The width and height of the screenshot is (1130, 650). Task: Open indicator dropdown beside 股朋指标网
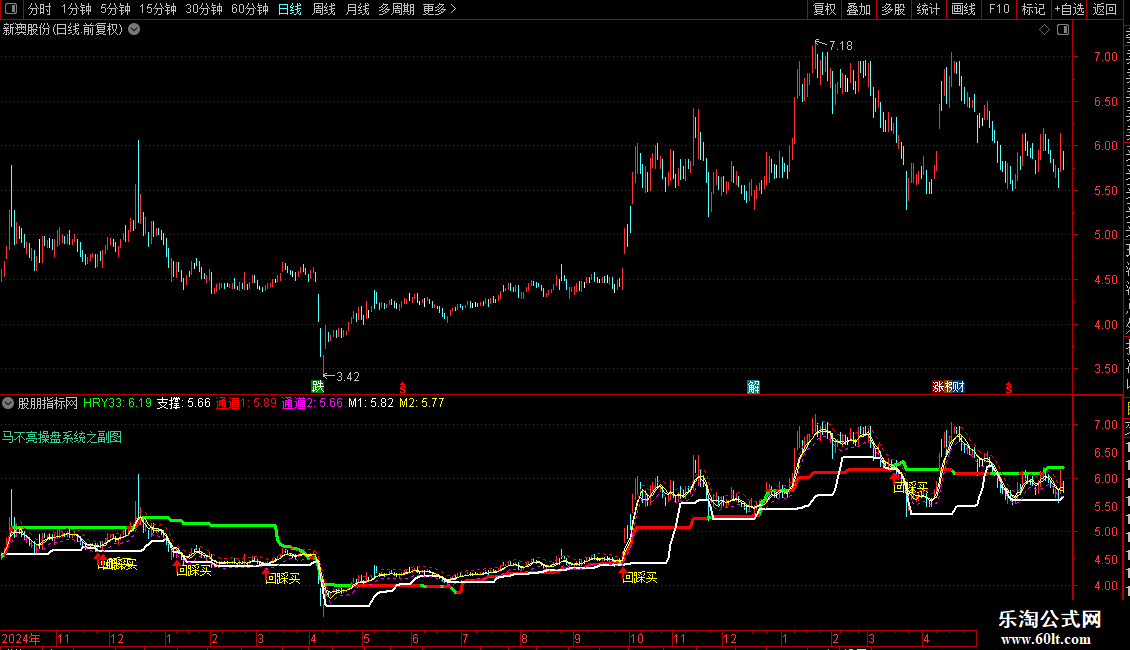click(8, 403)
